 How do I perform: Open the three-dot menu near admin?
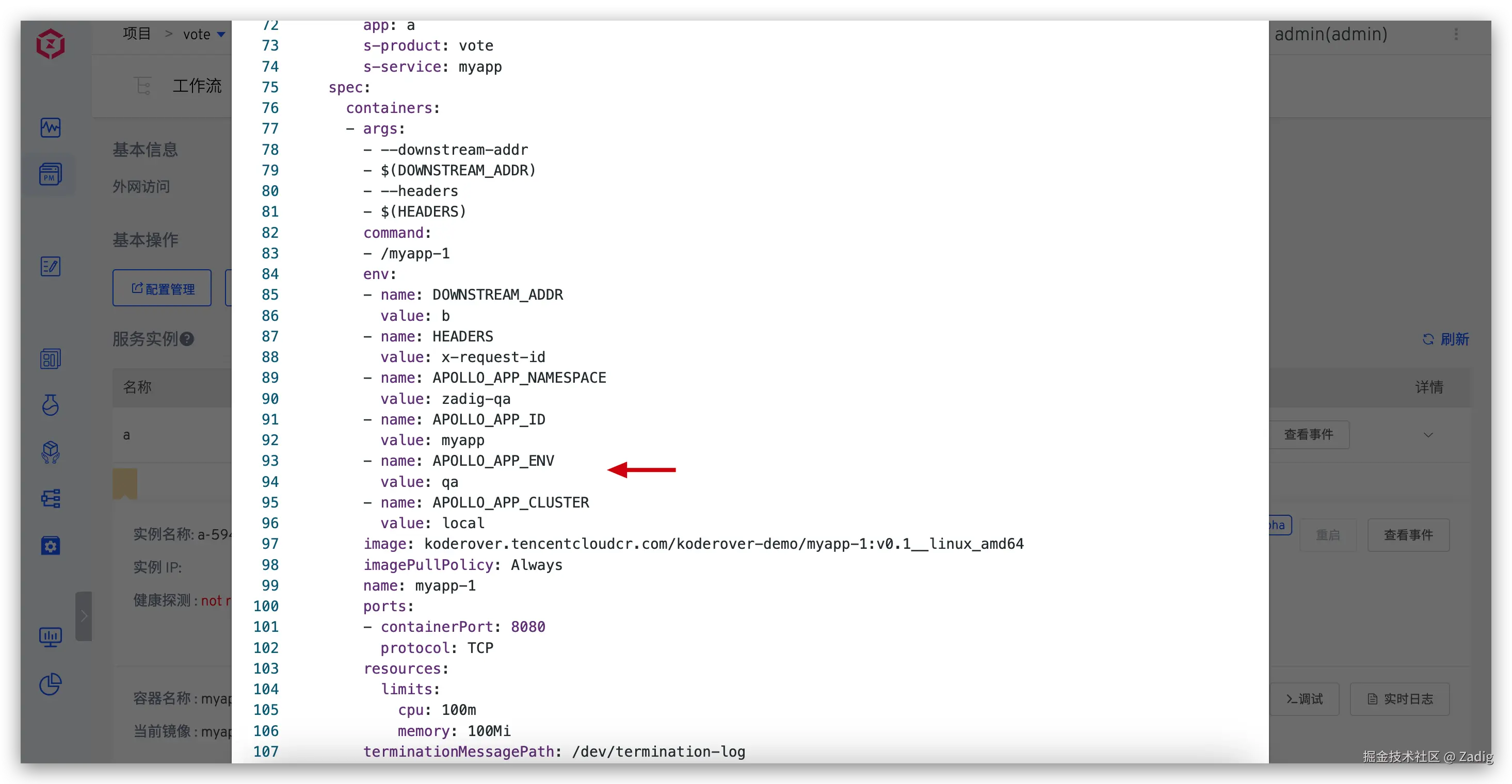[x=1456, y=35]
